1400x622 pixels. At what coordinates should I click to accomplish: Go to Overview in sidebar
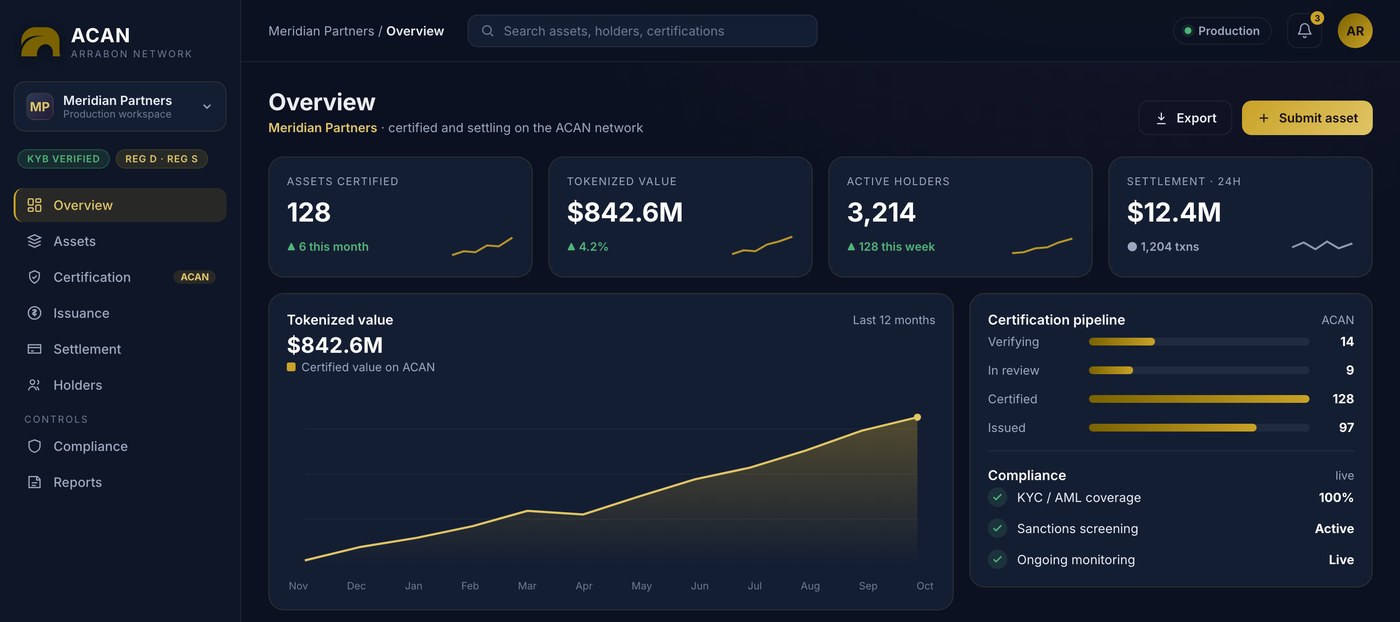120,205
